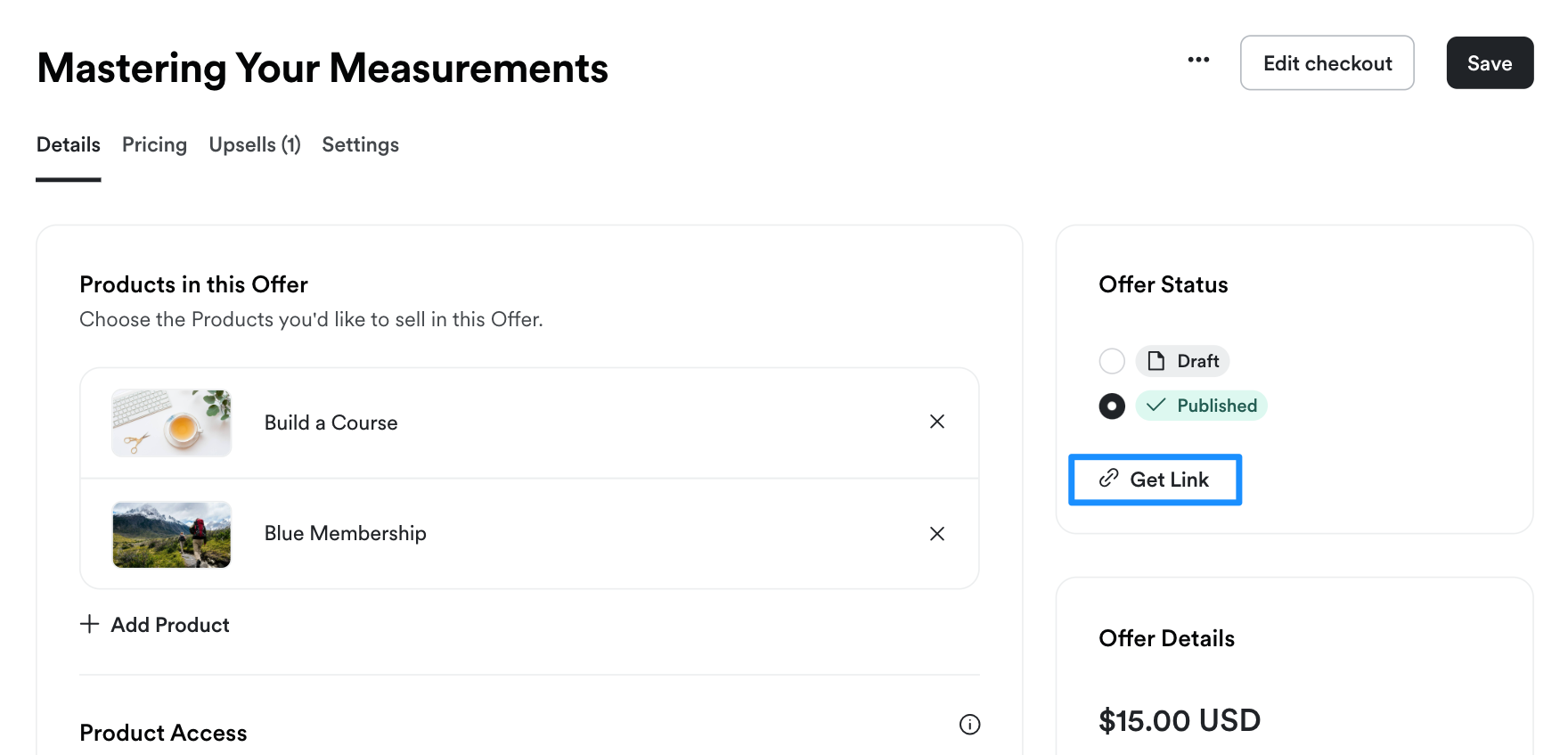This screenshot has height=755, width=1568.
Task: Select the Details tab
Action: click(69, 144)
